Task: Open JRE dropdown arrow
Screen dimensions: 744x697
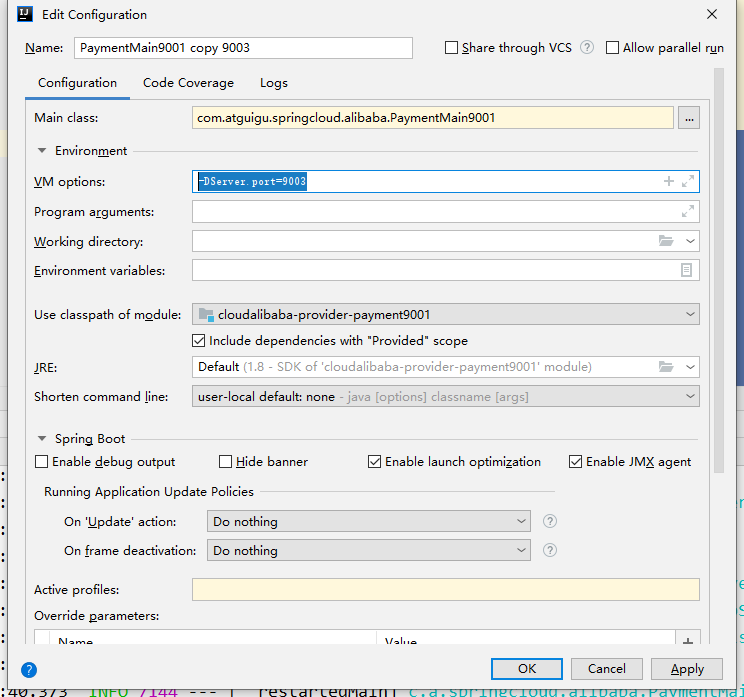Action: (690, 367)
